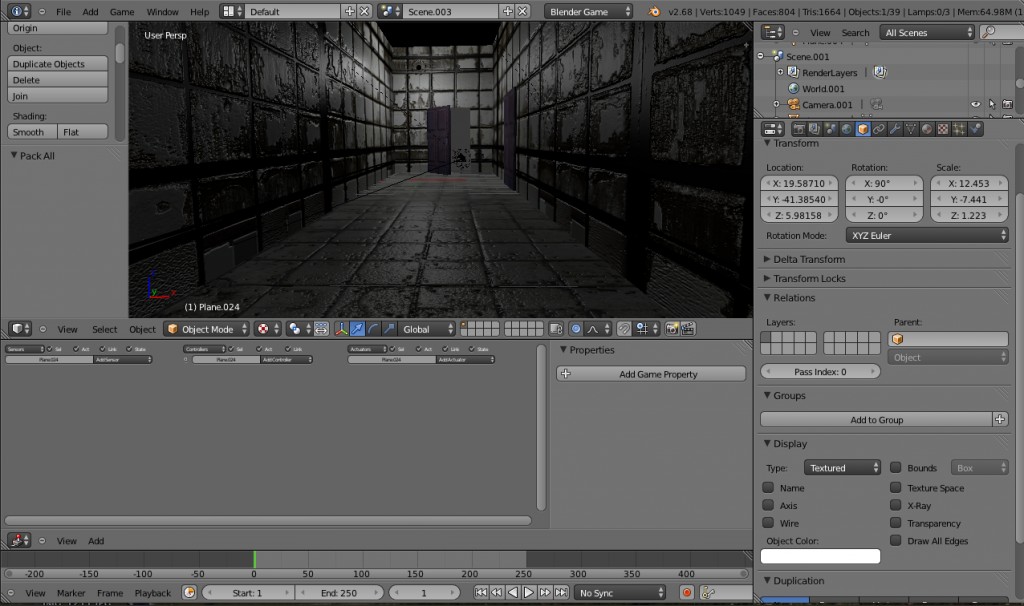
Task: Switch to the World properties tab (globe icon)
Action: [x=845, y=128]
